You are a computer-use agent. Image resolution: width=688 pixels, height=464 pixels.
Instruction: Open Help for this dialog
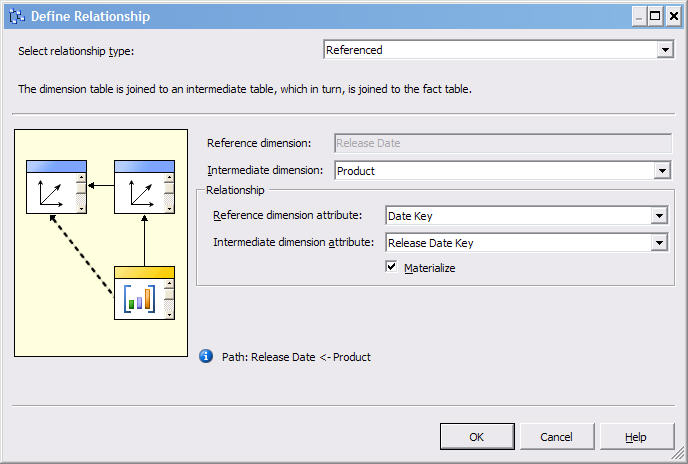point(636,437)
